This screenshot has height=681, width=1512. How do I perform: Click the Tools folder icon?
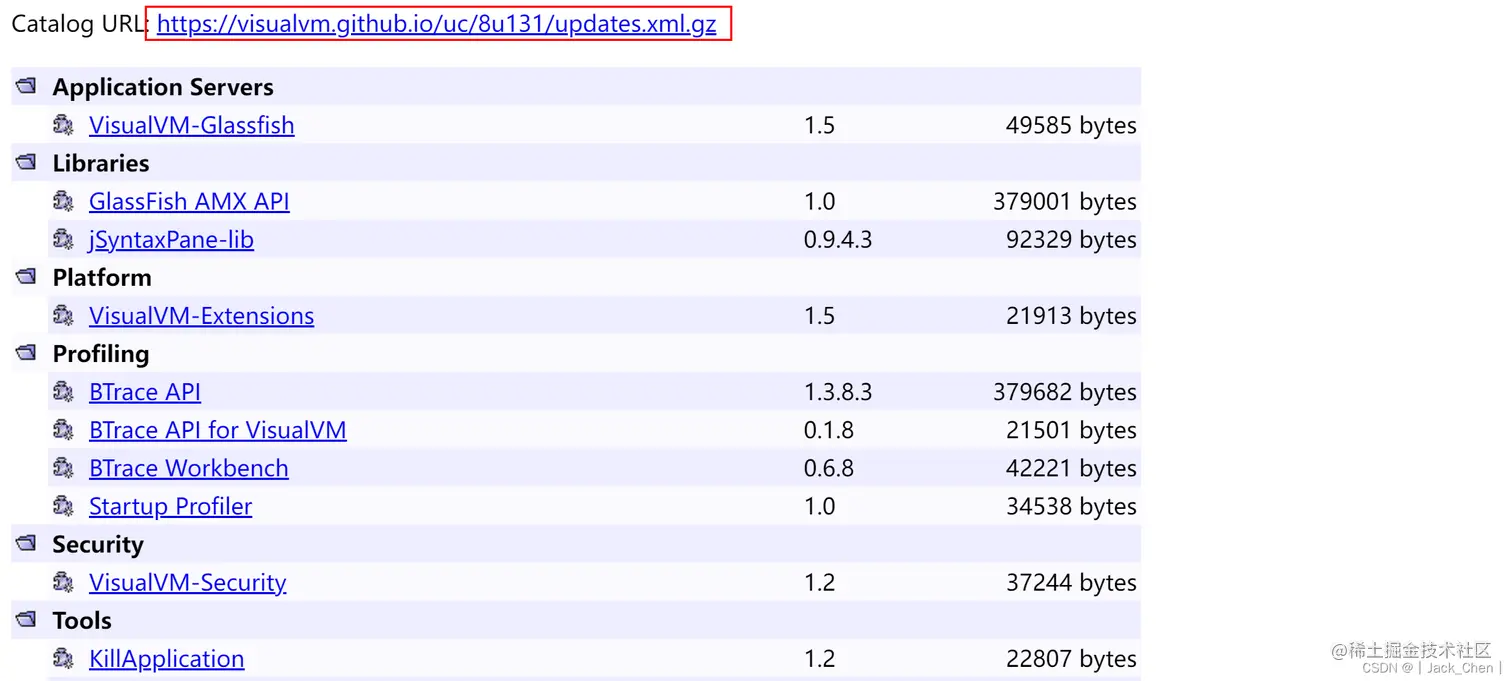[x=26, y=619]
